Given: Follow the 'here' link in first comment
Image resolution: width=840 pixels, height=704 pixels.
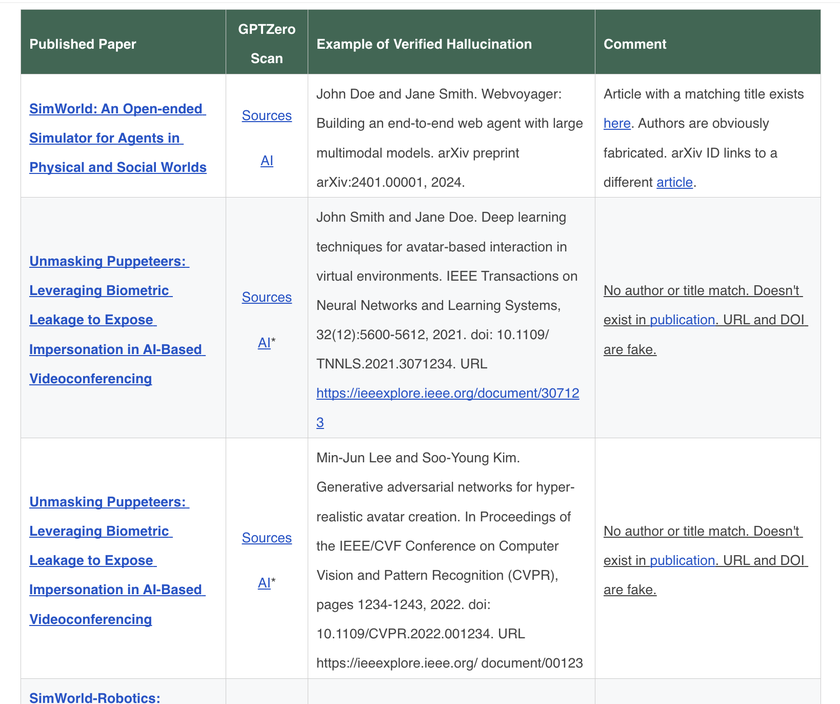Looking at the screenshot, I should tap(617, 123).
